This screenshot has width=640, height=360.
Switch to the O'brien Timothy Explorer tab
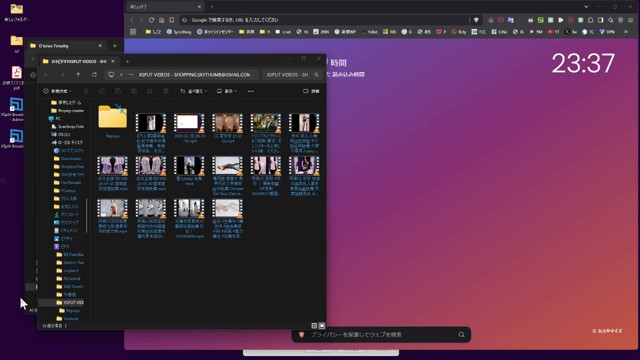[x=65, y=46]
